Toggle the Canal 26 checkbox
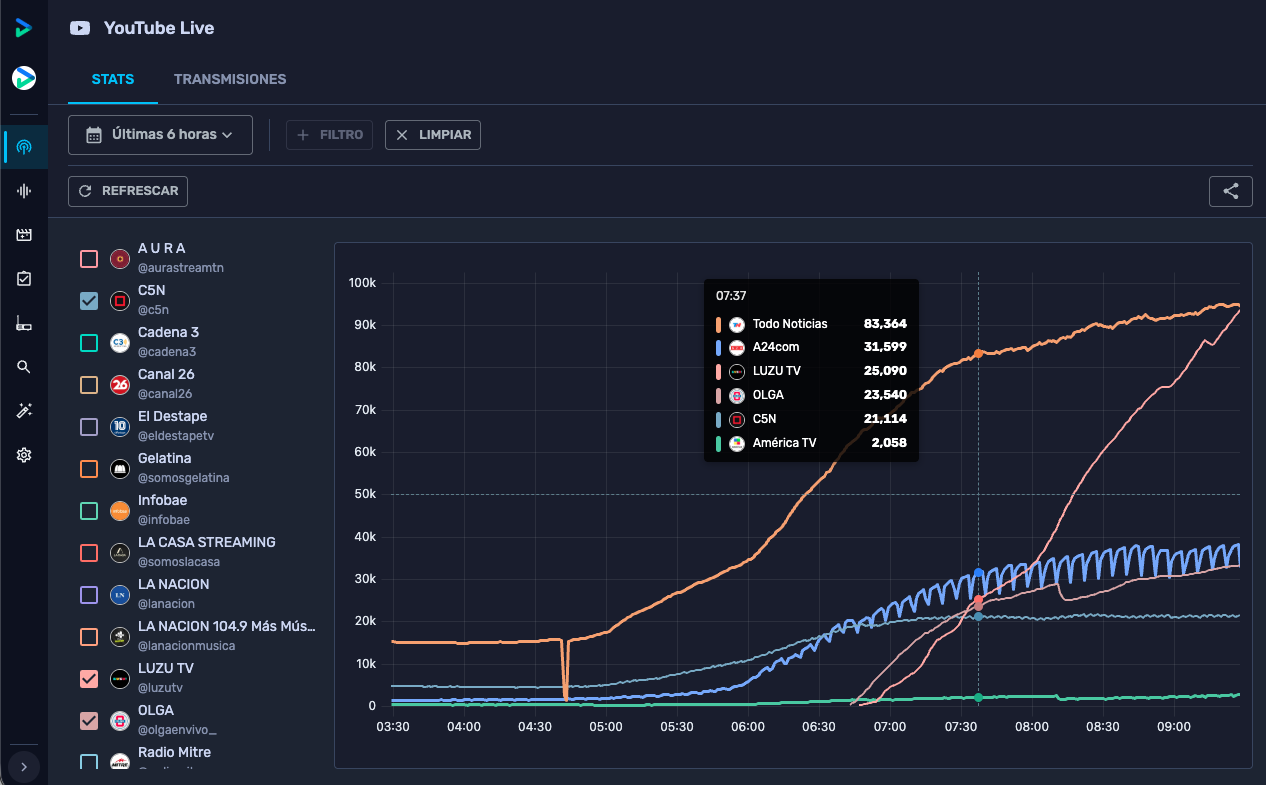 pyautogui.click(x=89, y=385)
